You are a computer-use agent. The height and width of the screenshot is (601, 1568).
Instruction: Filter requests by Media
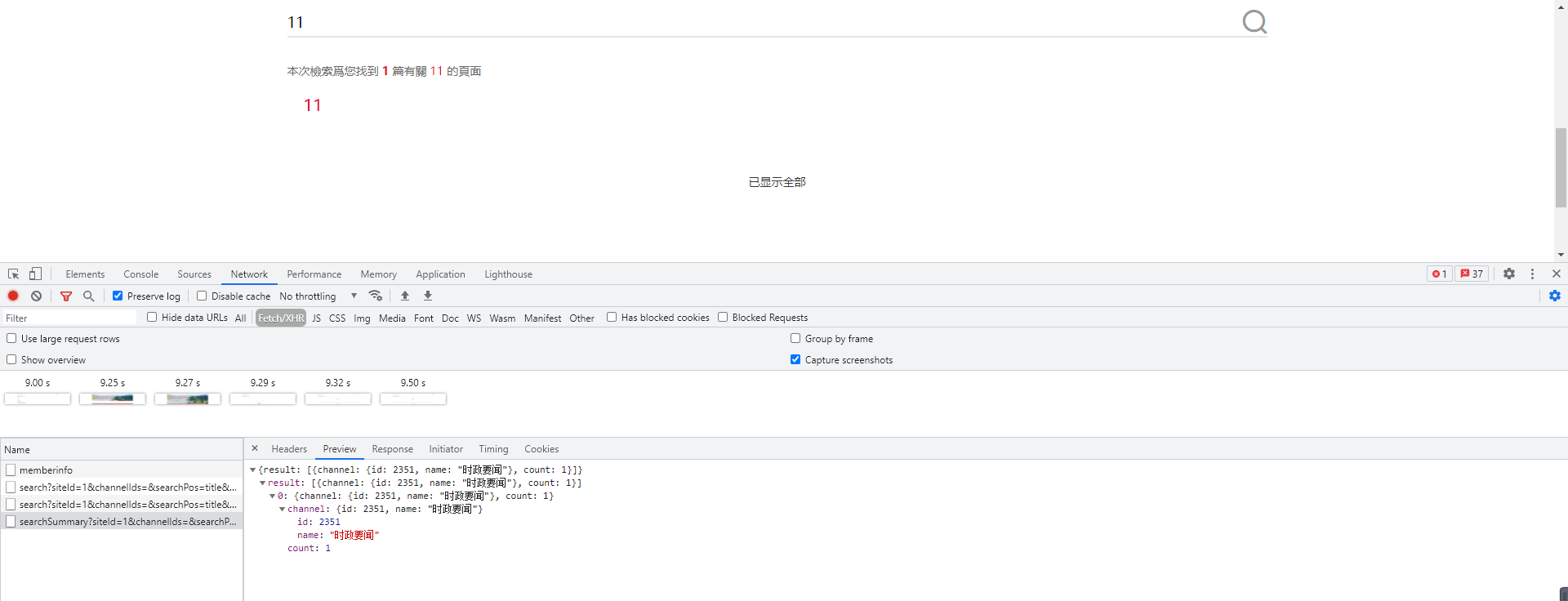click(392, 318)
